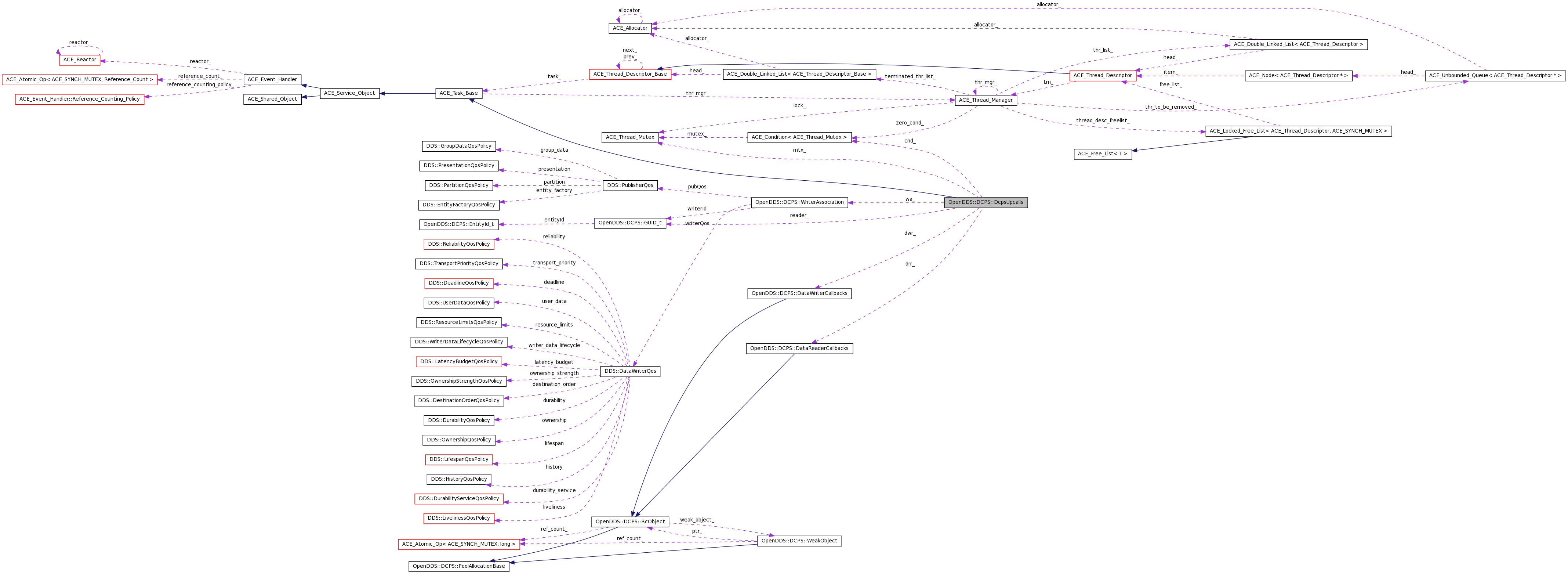Open the ACE_Allocator class node
The height and width of the screenshot is (574, 1568).
[630, 28]
